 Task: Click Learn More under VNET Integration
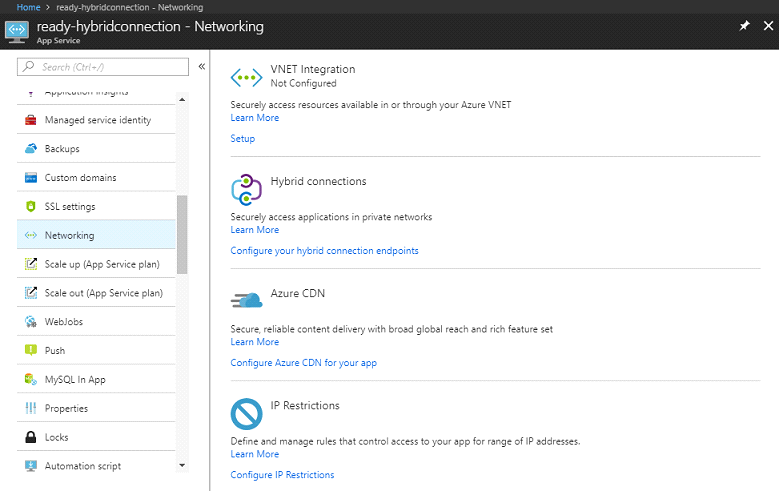[x=254, y=118]
